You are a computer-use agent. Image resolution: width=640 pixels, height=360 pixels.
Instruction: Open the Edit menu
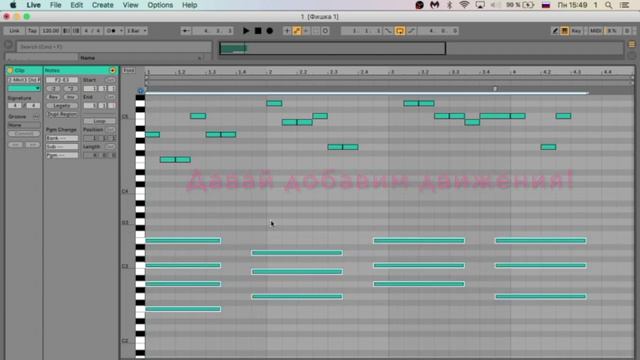coord(76,5)
